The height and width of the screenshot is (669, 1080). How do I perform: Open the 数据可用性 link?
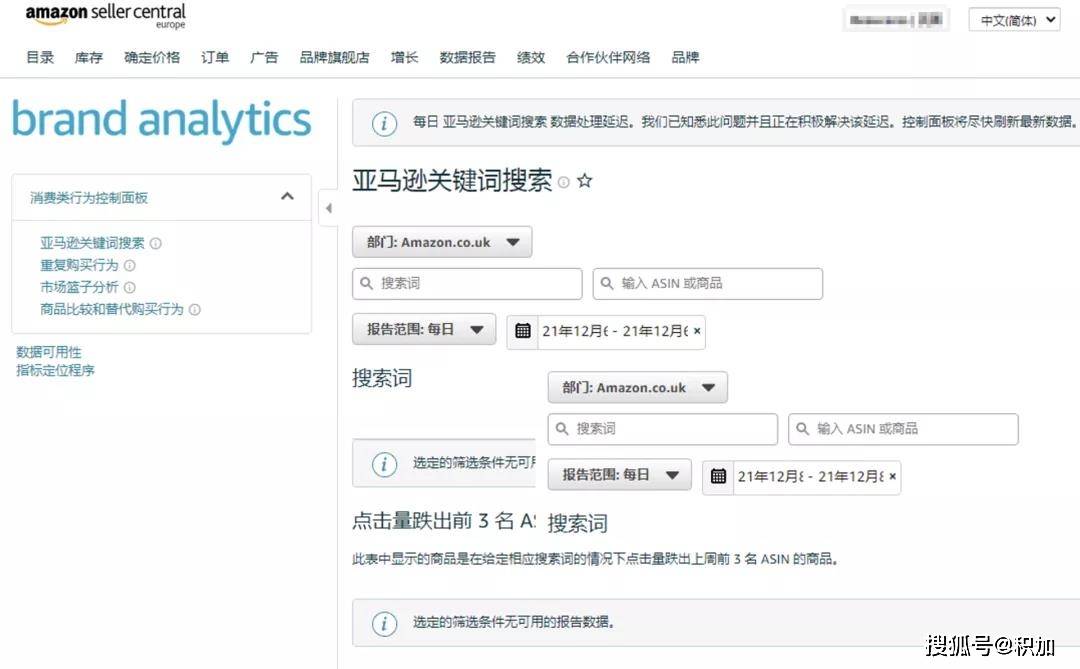(49, 352)
